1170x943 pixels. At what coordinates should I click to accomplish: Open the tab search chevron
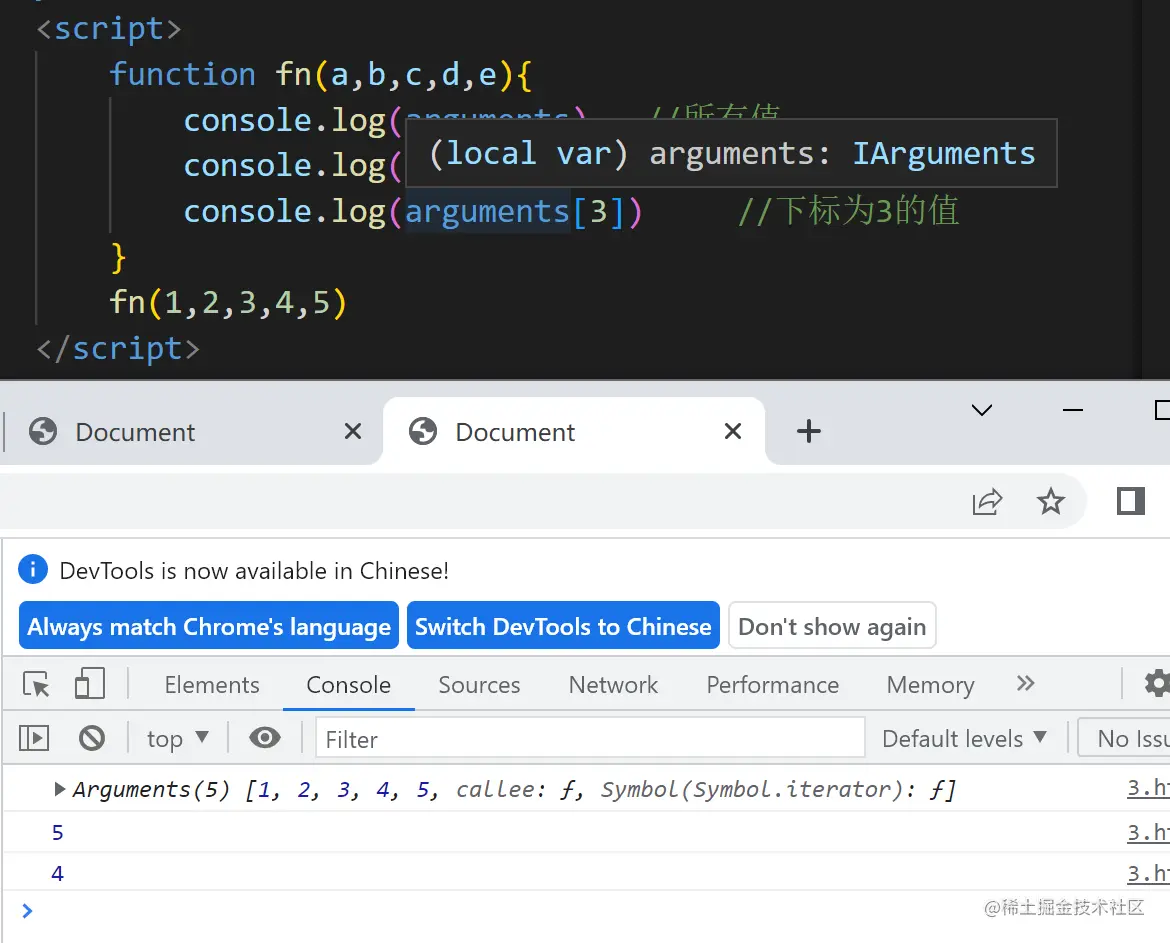pos(981,410)
